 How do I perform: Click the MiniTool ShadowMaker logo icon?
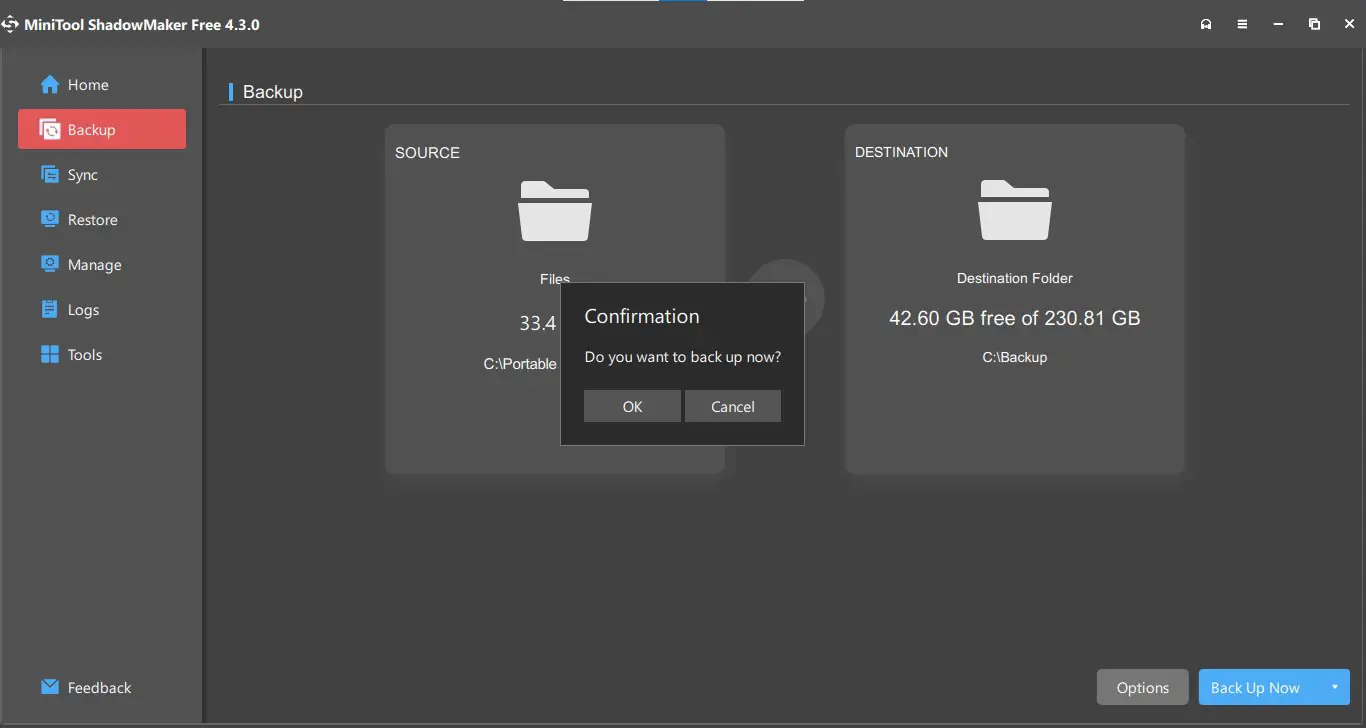pyautogui.click(x=10, y=24)
